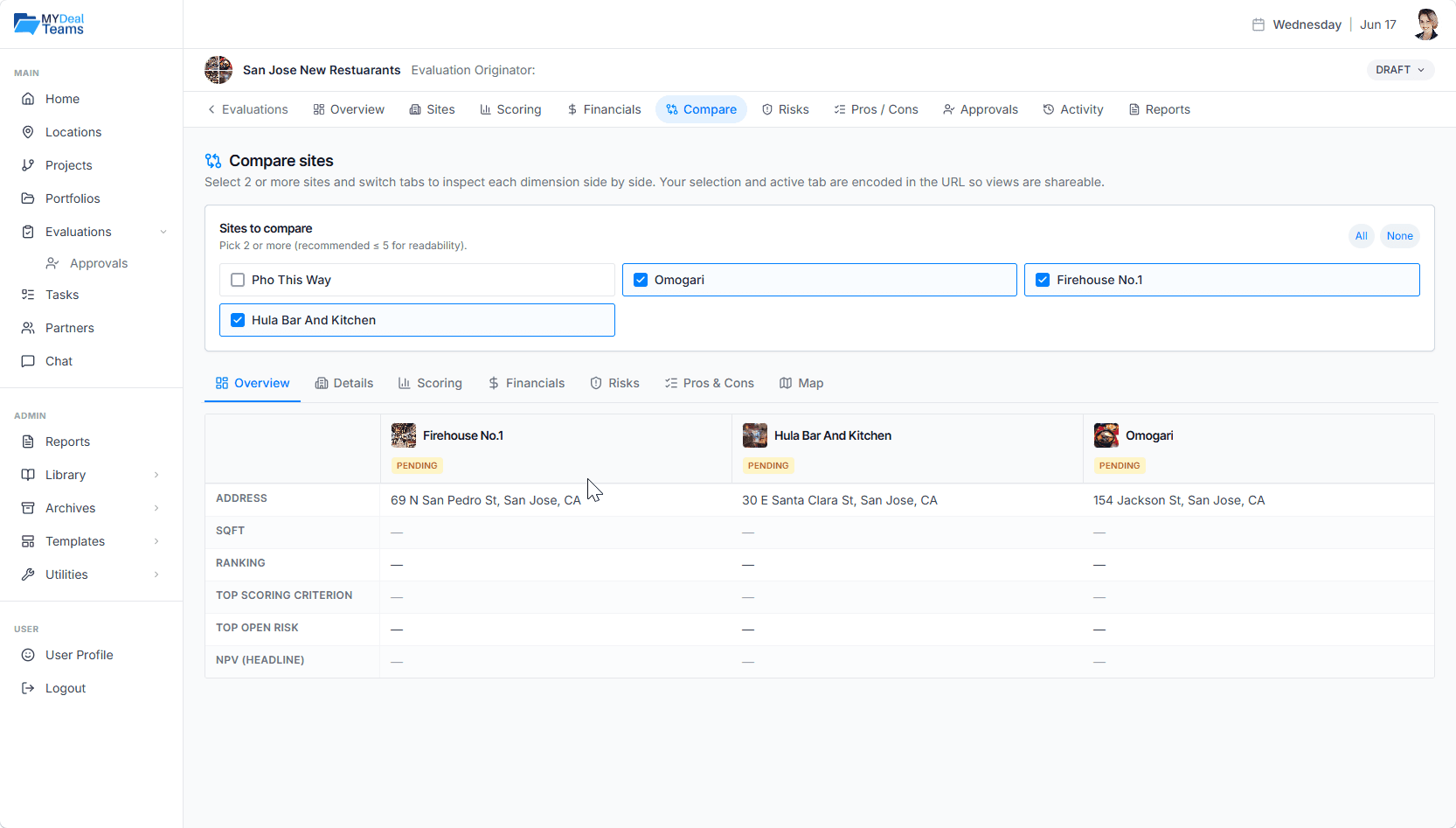Click the Activity history icon in top navigation

pyautogui.click(x=1049, y=109)
